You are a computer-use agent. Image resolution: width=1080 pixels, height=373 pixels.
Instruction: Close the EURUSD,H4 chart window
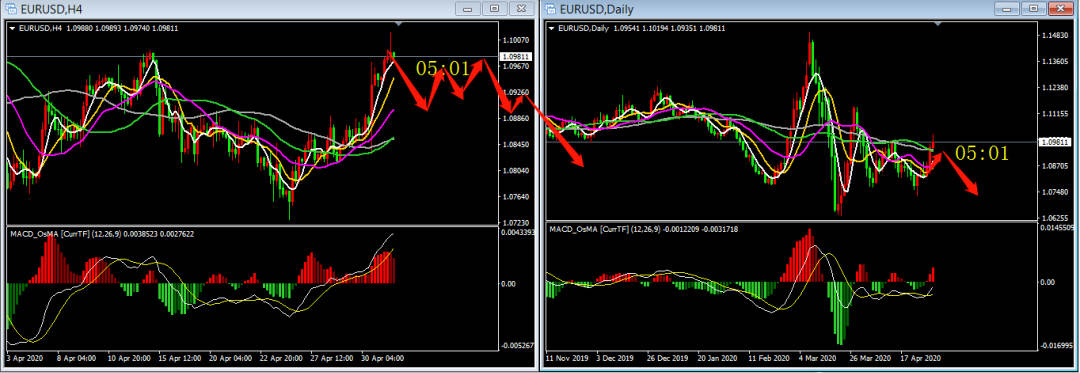[x=521, y=8]
